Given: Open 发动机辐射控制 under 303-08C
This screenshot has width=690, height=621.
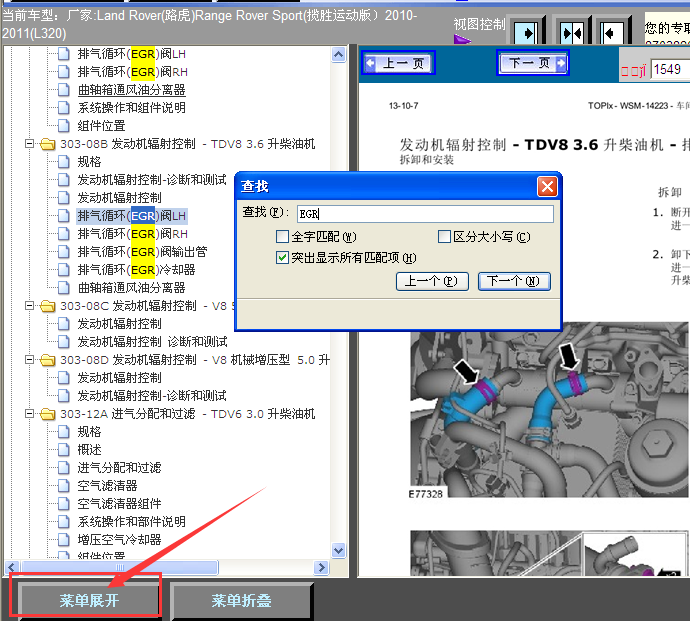Looking at the screenshot, I should [x=119, y=324].
